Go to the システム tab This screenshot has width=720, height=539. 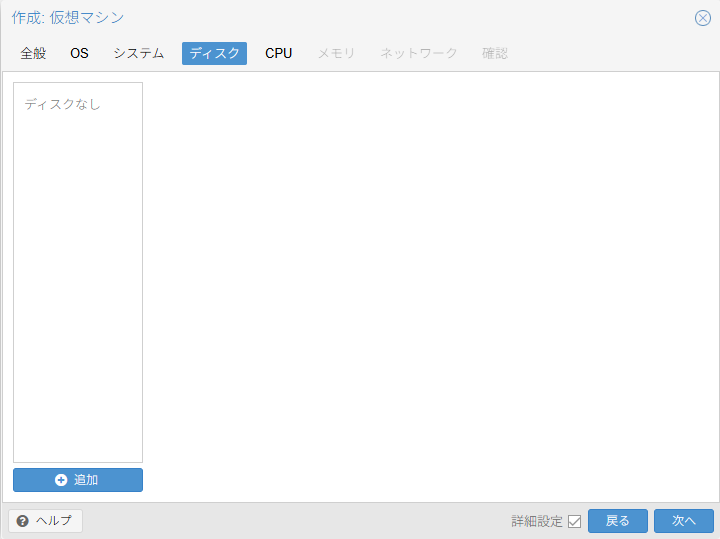click(139, 53)
